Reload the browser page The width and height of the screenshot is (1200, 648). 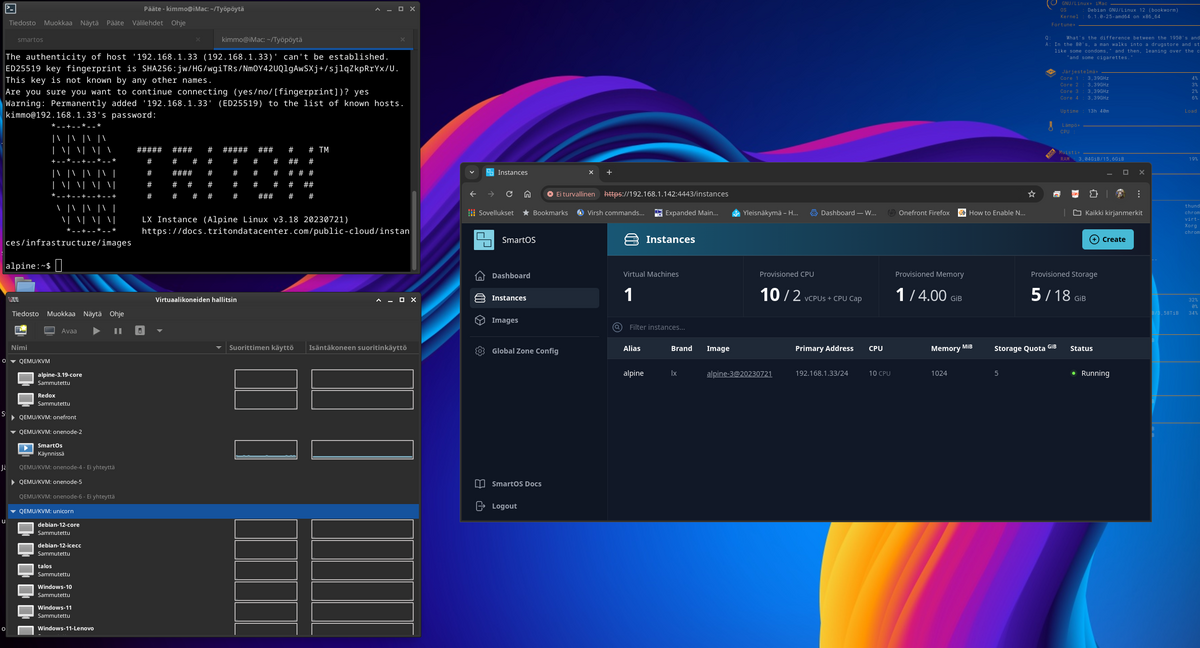point(509,194)
